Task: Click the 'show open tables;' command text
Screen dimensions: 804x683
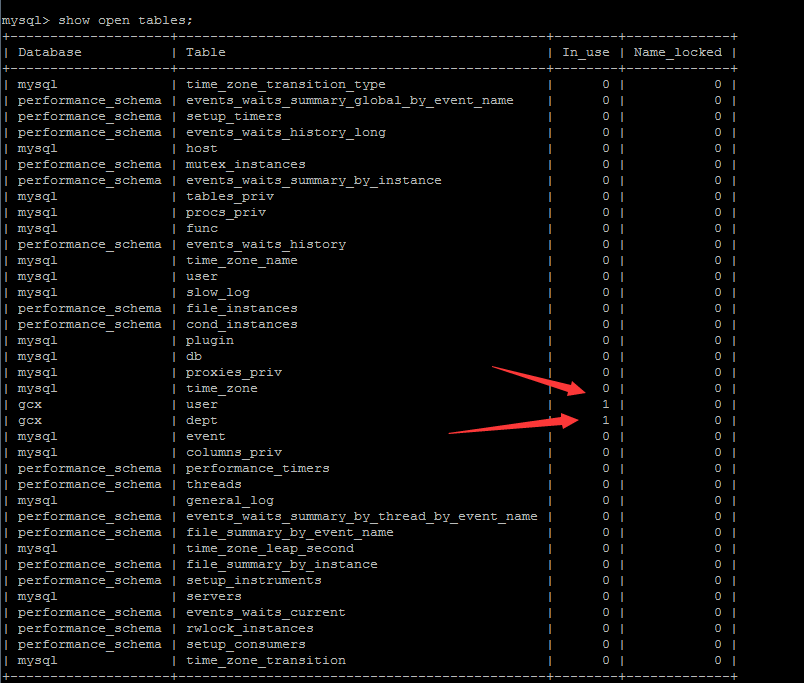Action: tap(125, 21)
